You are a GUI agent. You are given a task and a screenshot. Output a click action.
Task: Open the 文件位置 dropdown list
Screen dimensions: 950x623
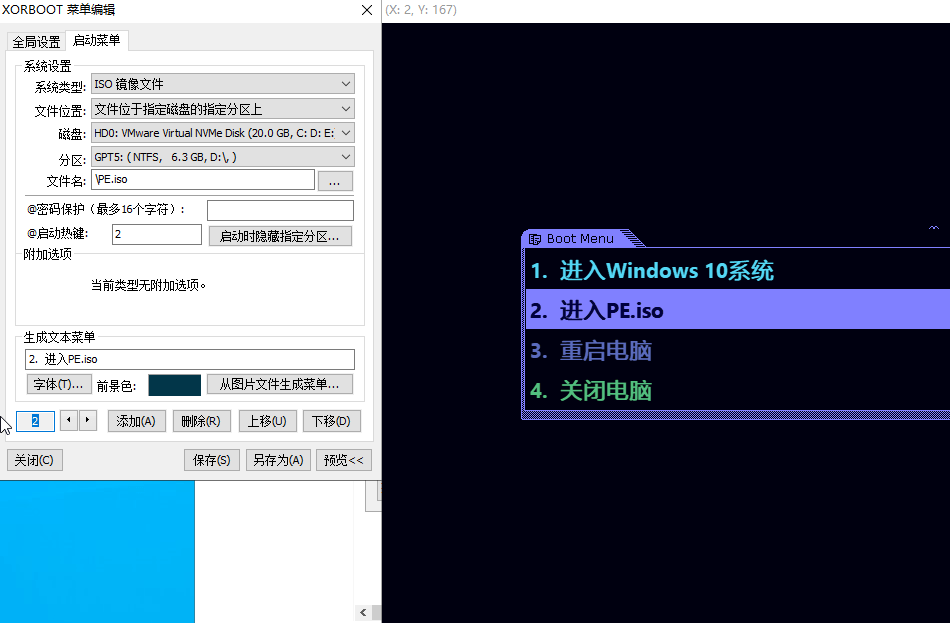click(x=345, y=109)
